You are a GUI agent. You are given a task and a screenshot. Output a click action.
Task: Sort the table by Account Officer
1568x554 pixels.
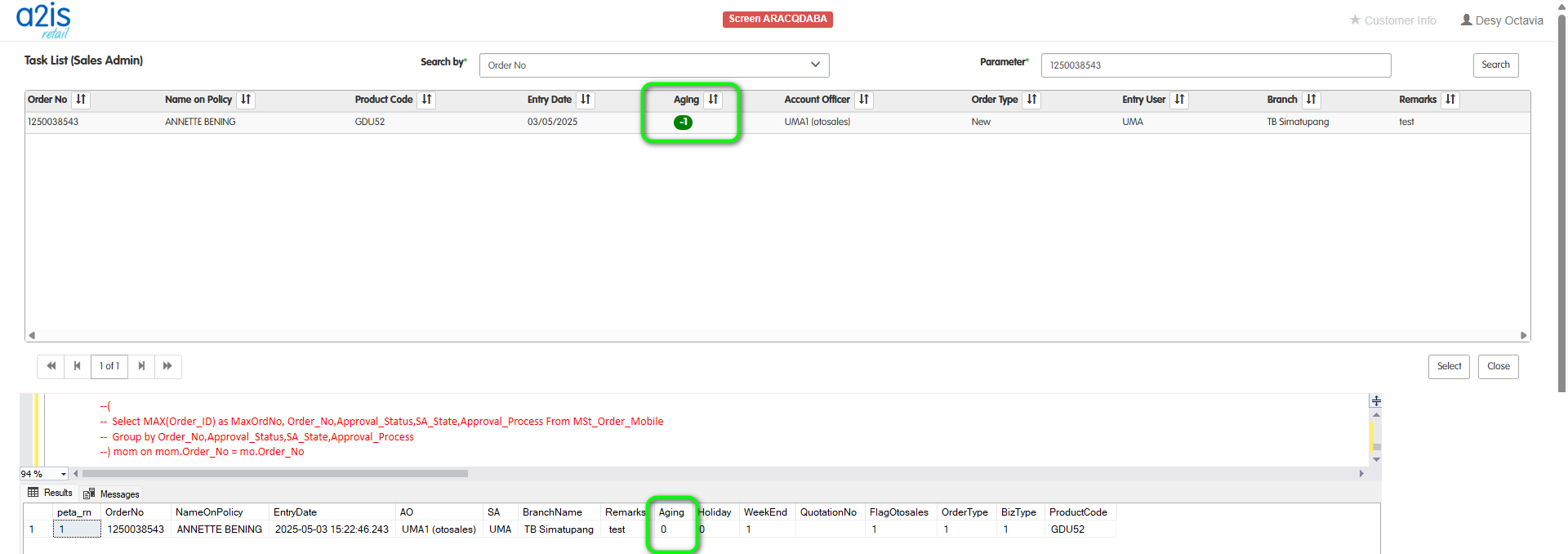point(864,100)
